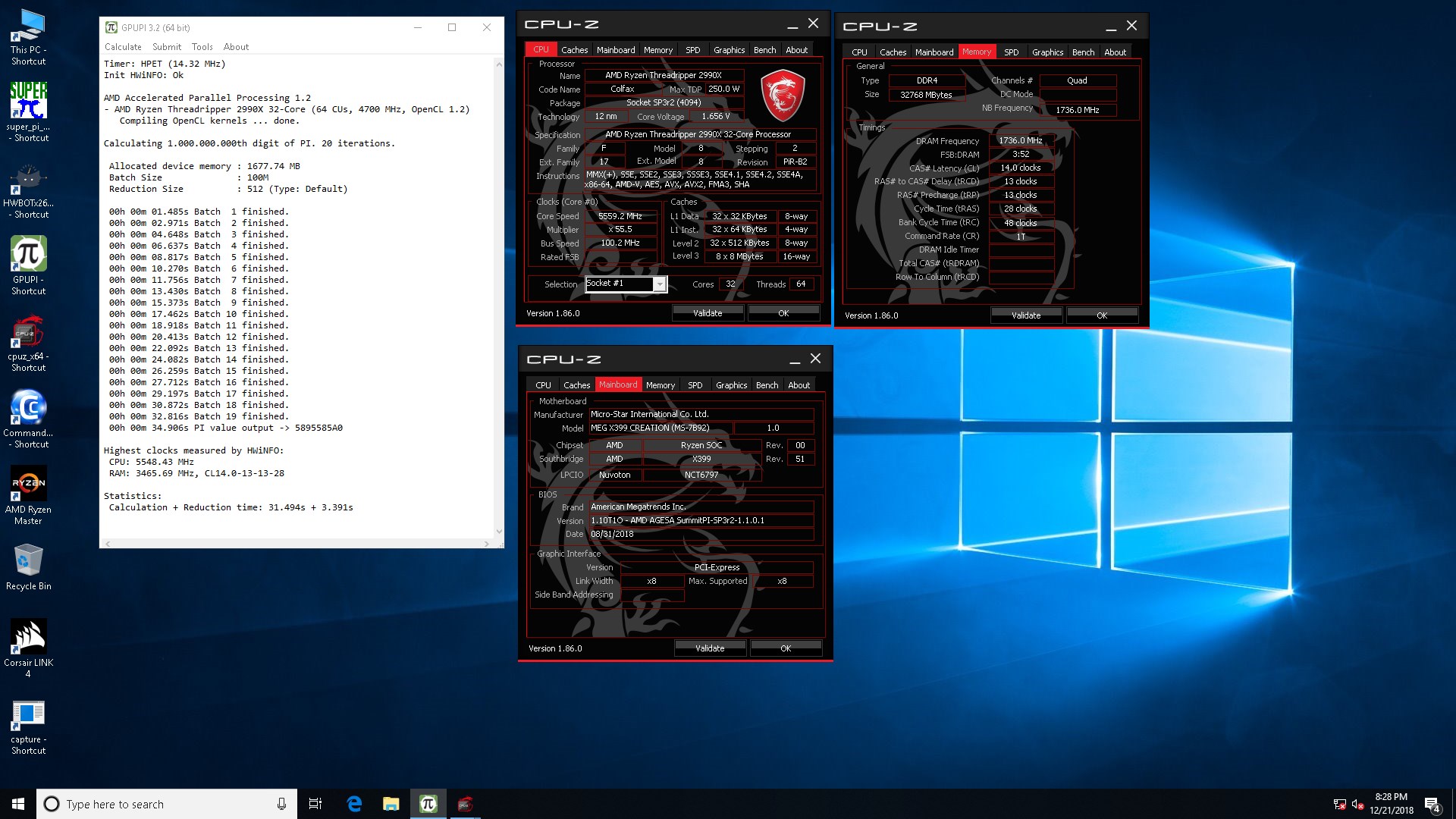Click the motherboard model MEG X399 CREATION
Screen dimensions: 1456x819
[661, 428]
